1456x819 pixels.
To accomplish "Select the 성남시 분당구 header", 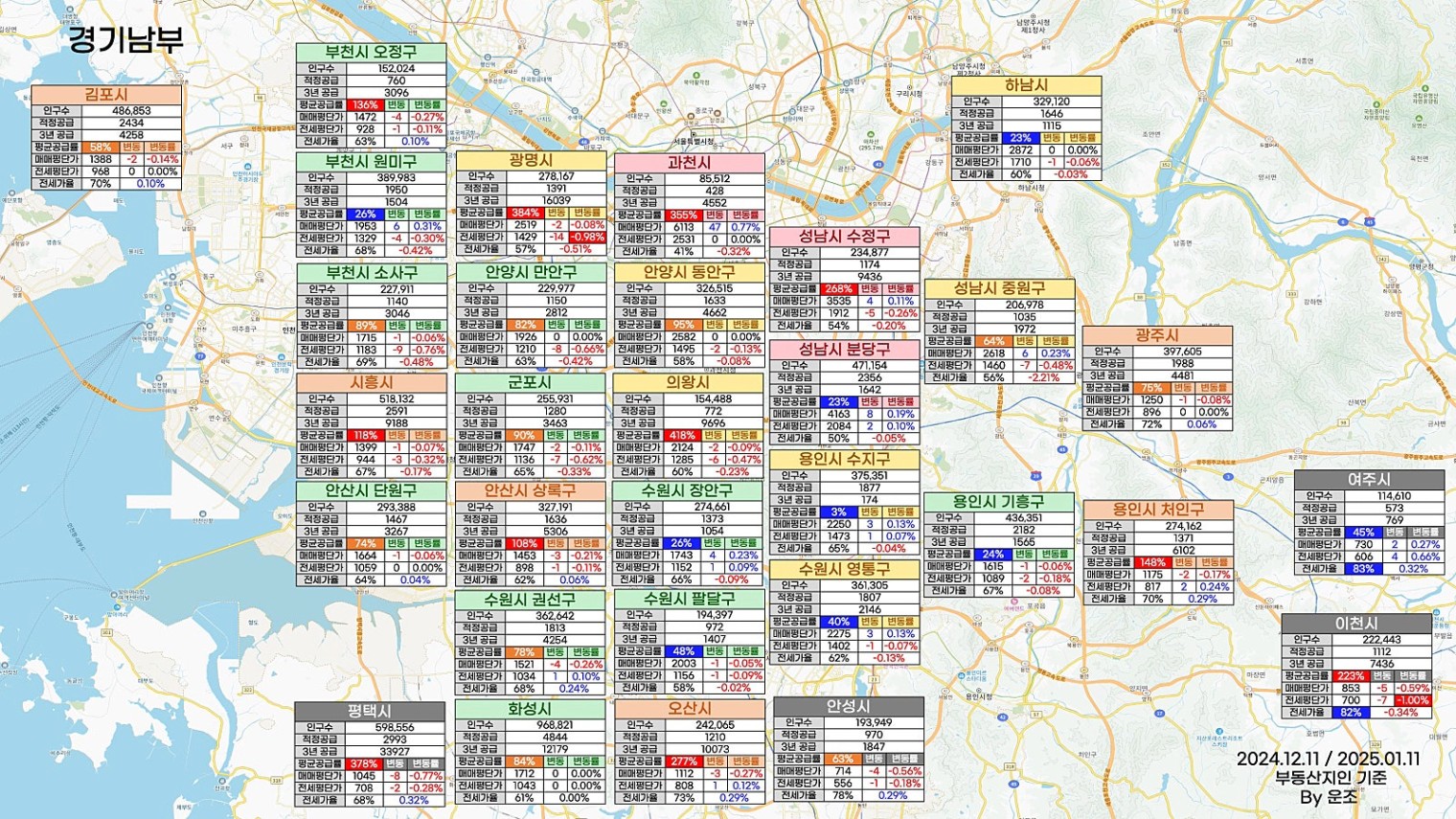I will (845, 350).
